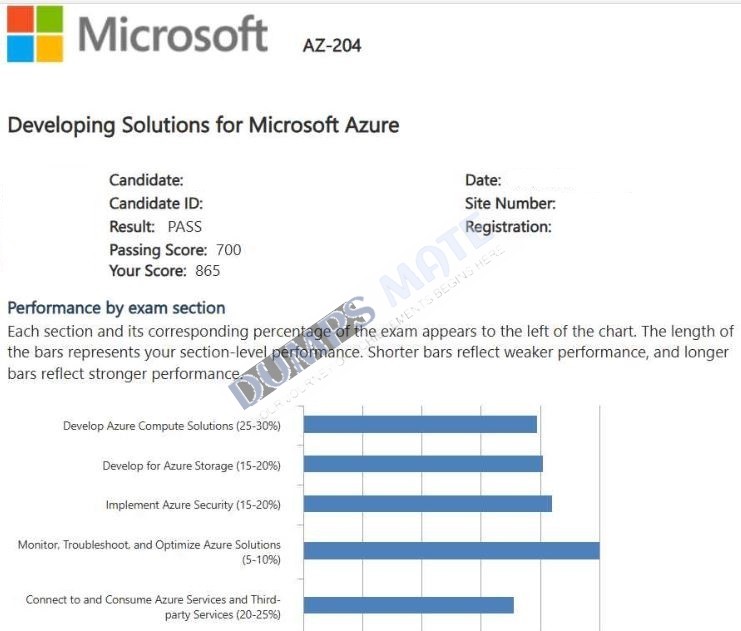Click the Passing Score value 700
741x631 pixels.
pos(229,250)
